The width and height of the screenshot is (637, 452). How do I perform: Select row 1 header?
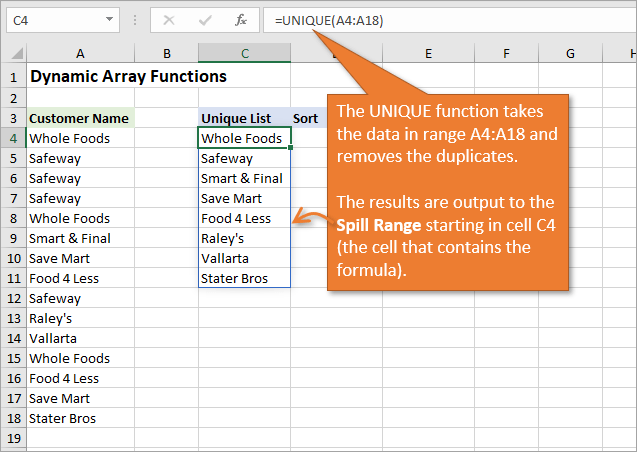[13, 76]
